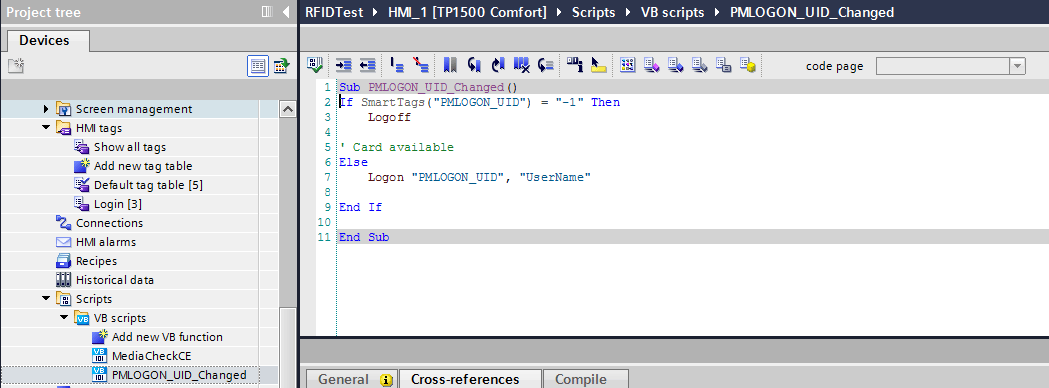Place cursor on Logon line 7
Viewport: 1049px width, 388px height.
[479, 177]
